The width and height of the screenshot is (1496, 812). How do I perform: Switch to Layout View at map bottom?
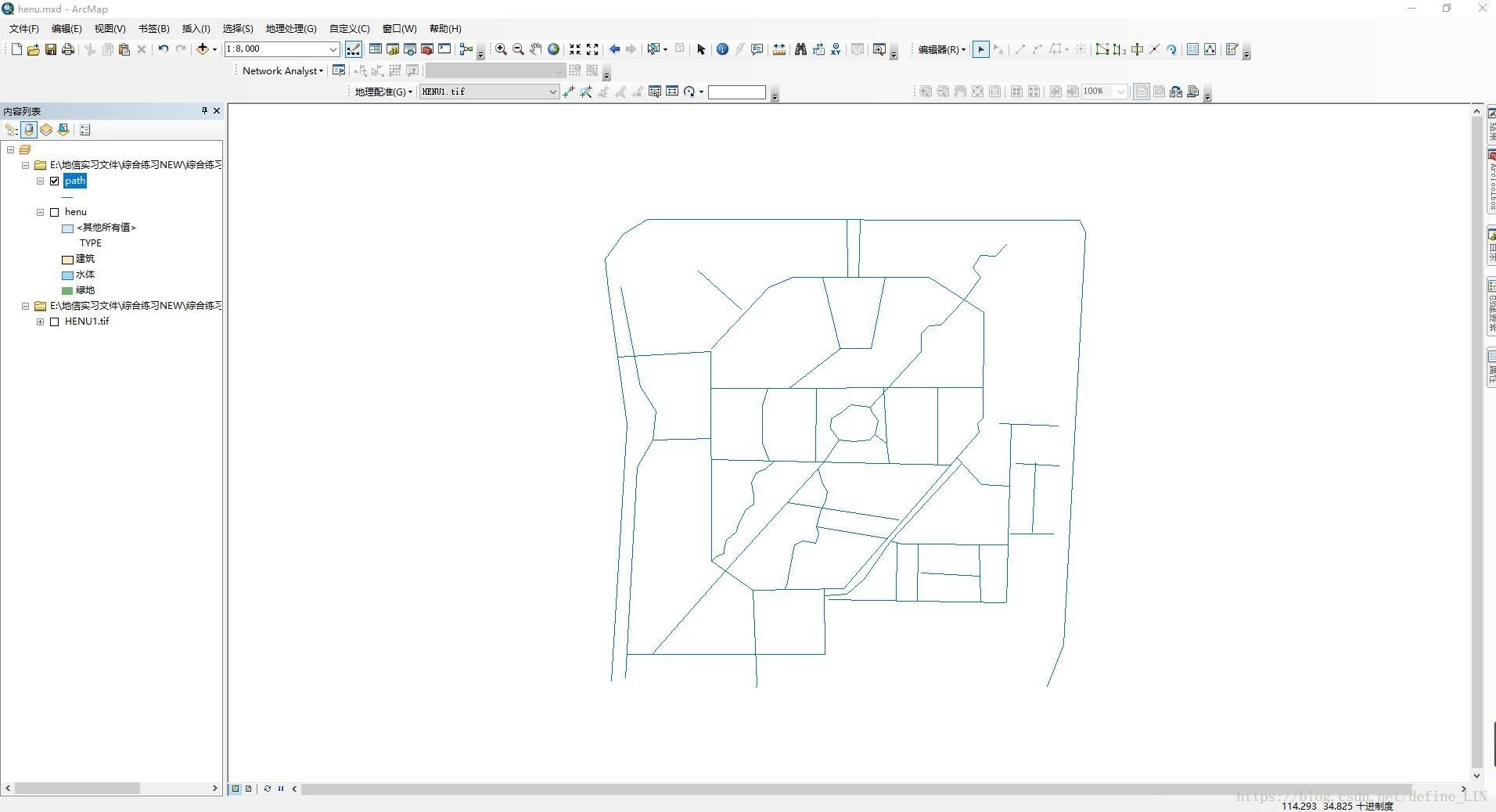click(x=249, y=789)
